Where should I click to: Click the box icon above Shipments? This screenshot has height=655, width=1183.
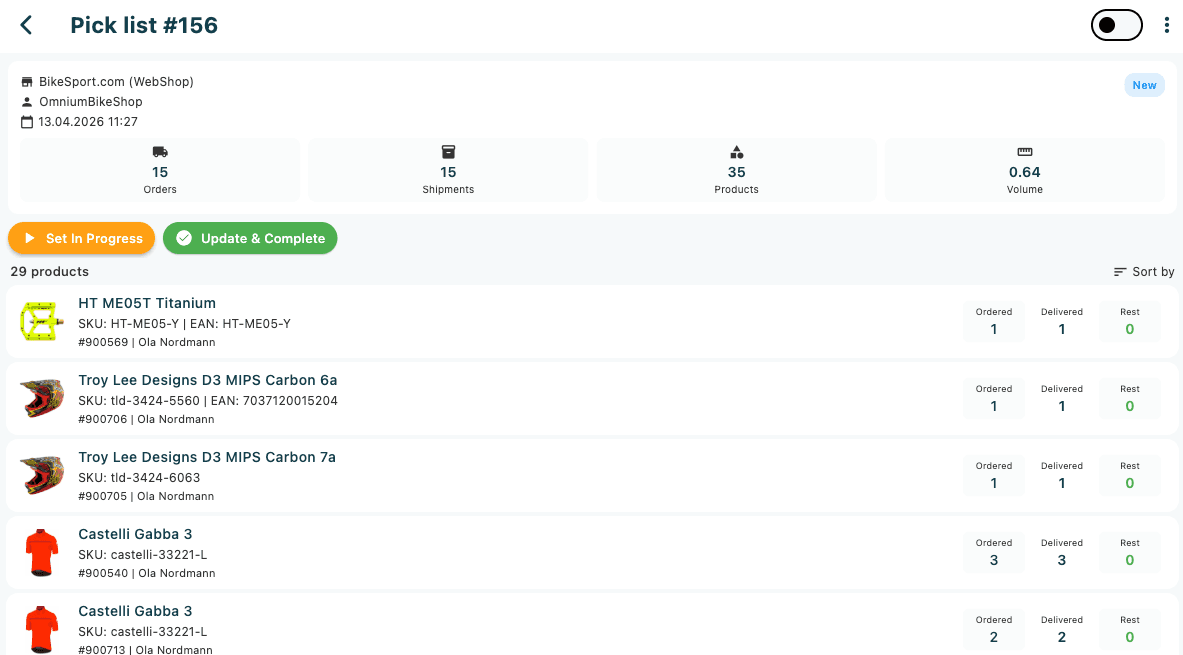(448, 152)
